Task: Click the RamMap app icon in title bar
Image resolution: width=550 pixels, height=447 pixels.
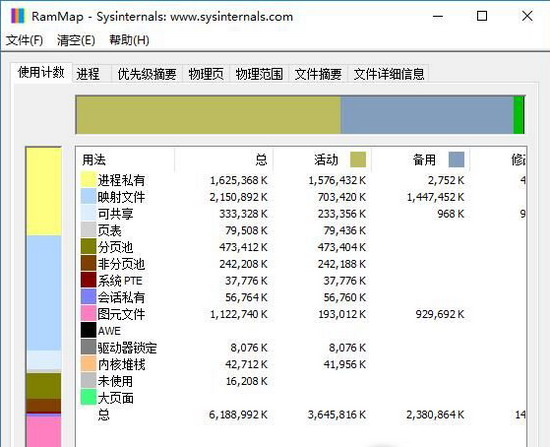Action: coord(18,16)
